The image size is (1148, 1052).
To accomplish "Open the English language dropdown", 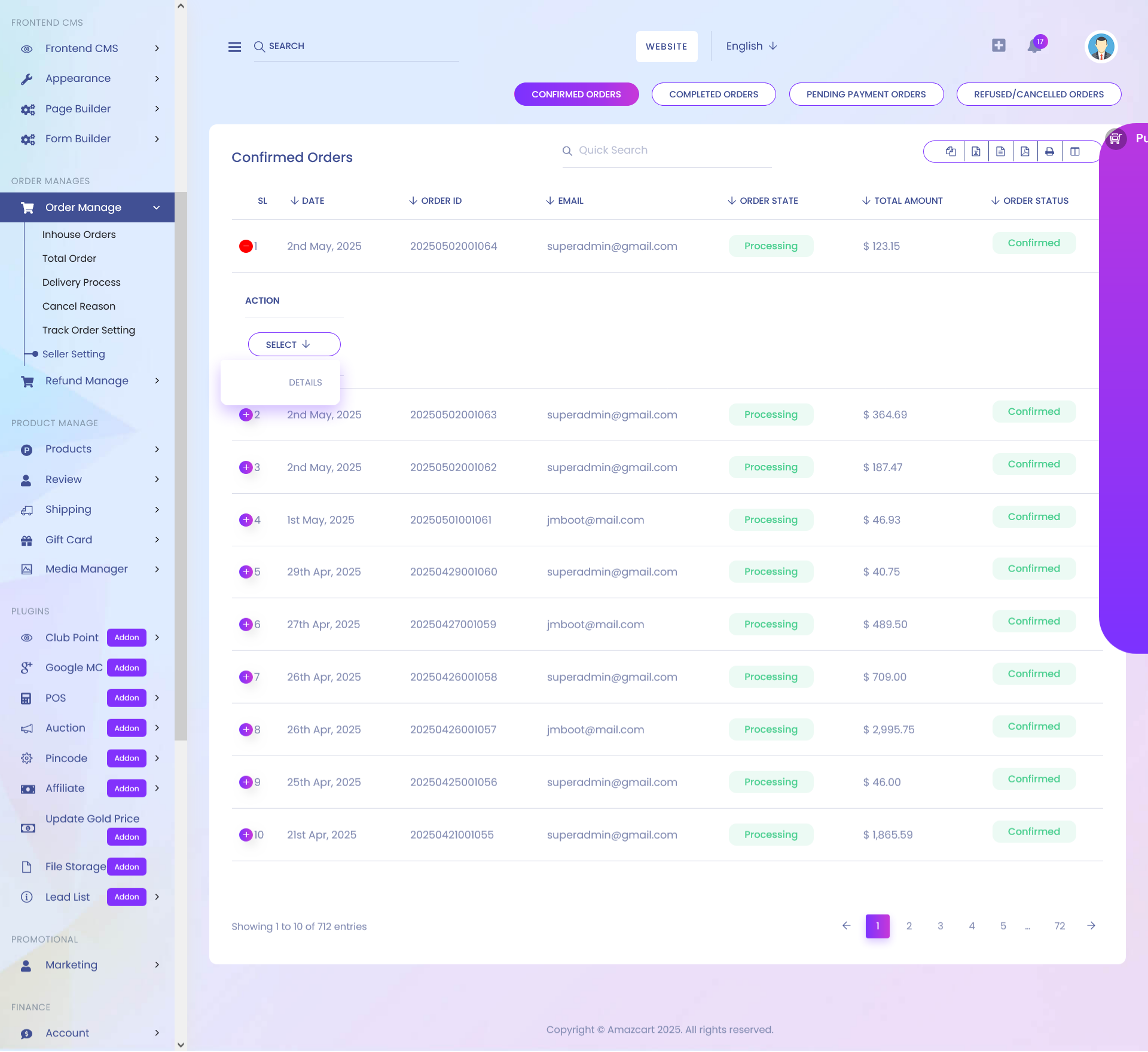I will 752,46.
